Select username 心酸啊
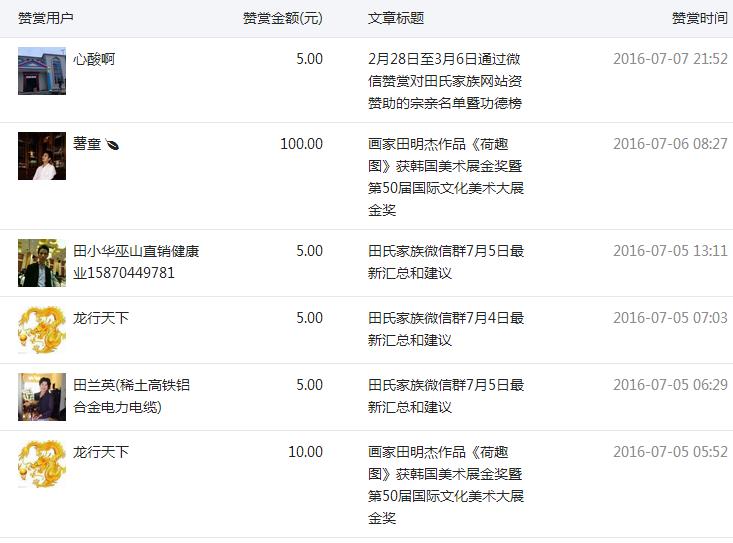 (94, 59)
